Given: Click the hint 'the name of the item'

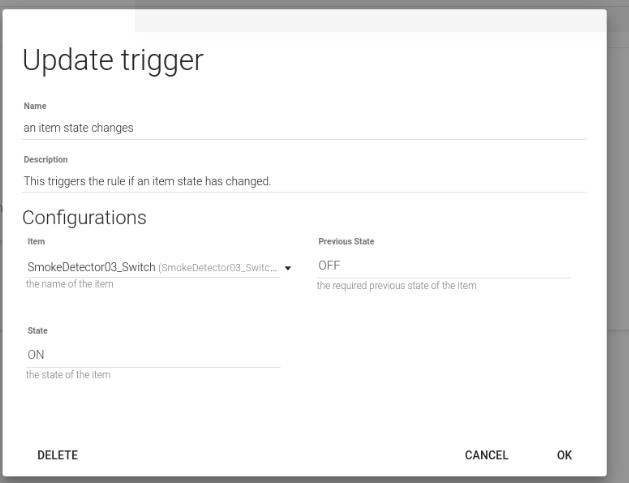Looking at the screenshot, I should point(70,286).
